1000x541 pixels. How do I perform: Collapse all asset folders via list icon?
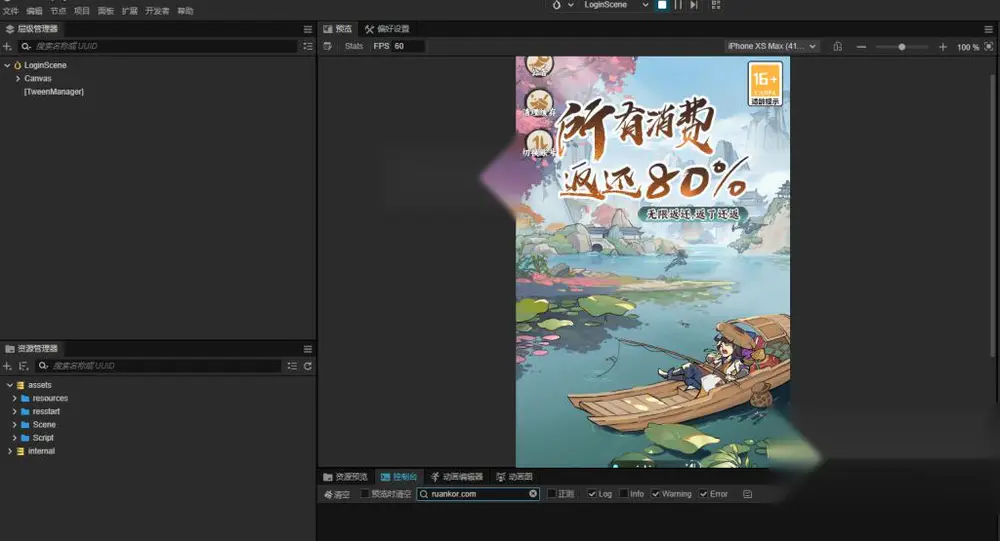click(292, 366)
